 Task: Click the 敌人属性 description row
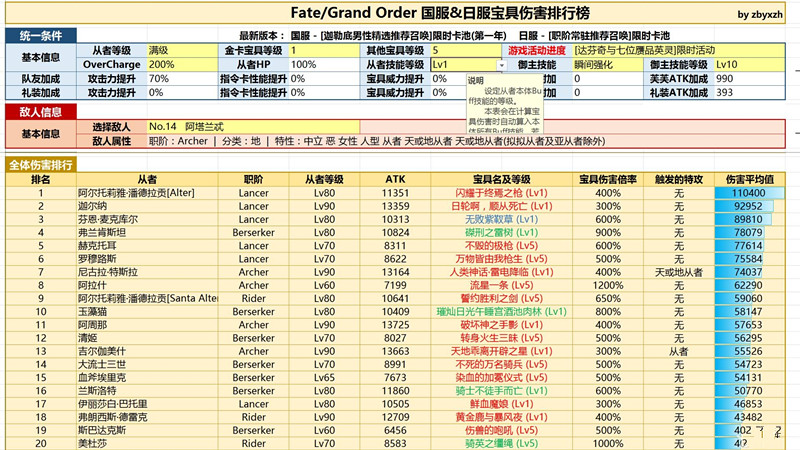466,141
